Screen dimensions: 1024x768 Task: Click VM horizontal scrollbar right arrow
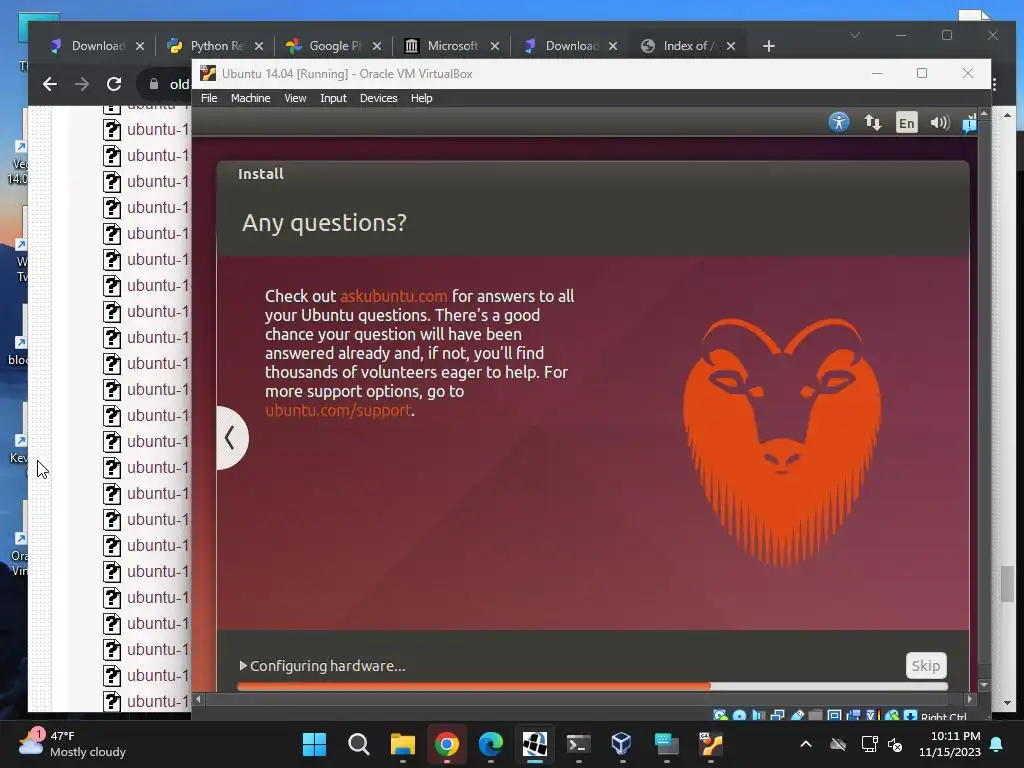970,699
